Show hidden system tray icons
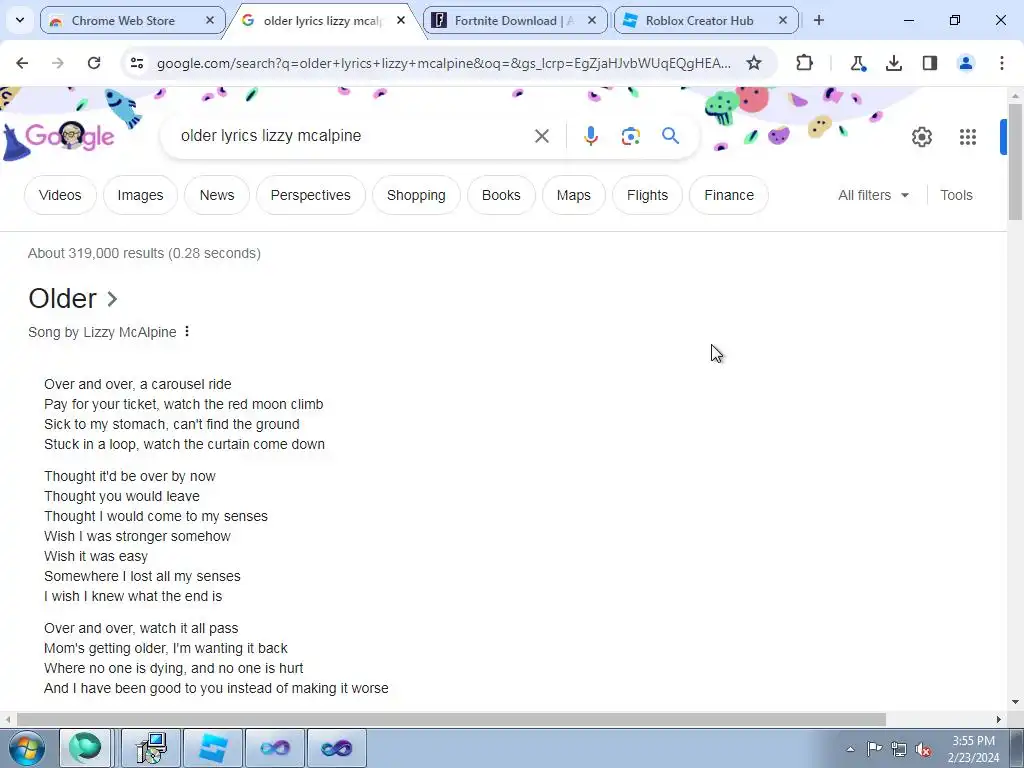The image size is (1024, 768). point(850,749)
